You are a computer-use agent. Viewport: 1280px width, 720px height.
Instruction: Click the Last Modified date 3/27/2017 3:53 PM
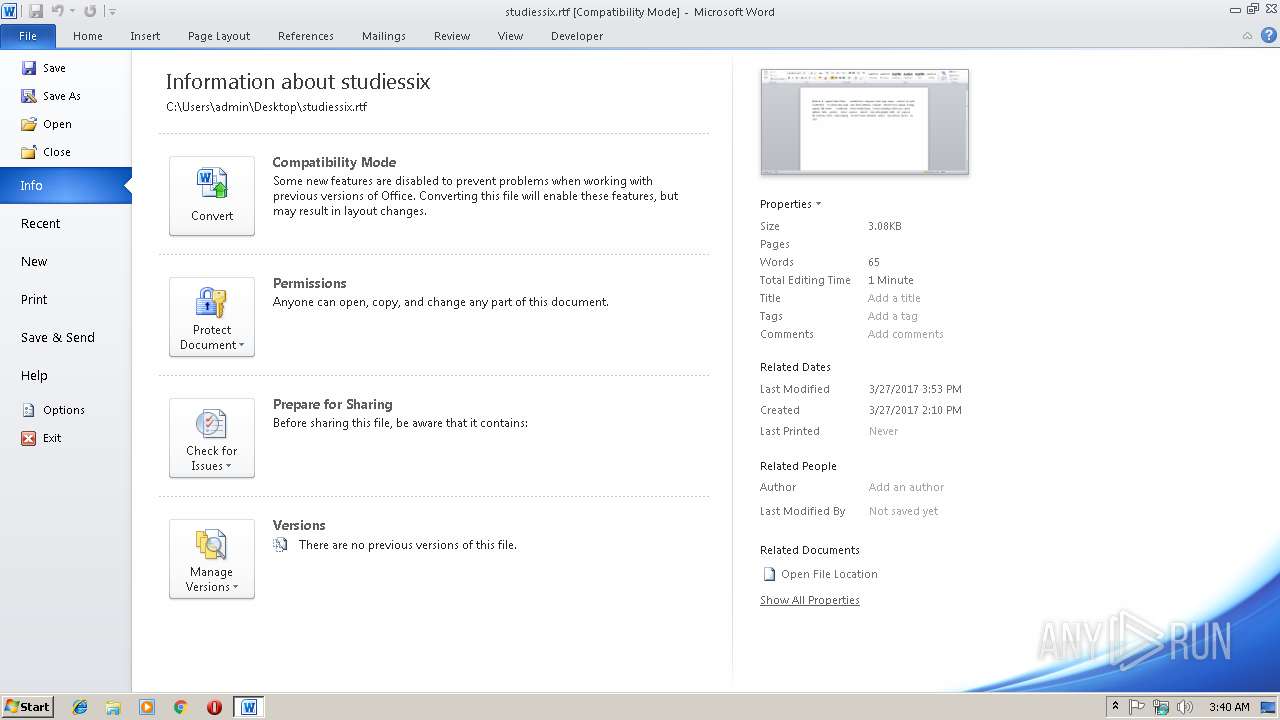tap(915, 389)
